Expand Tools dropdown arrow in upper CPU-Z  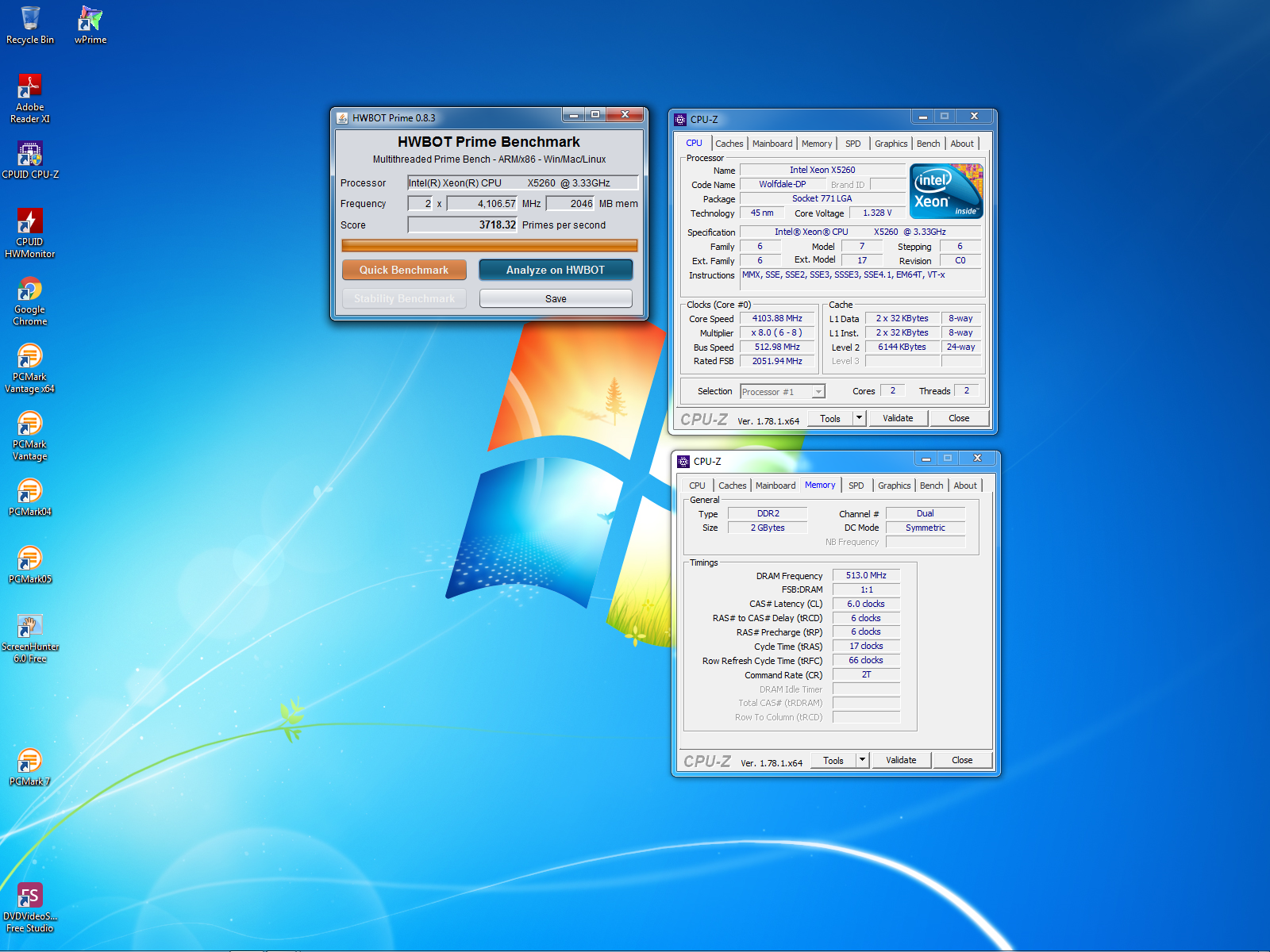click(x=859, y=418)
